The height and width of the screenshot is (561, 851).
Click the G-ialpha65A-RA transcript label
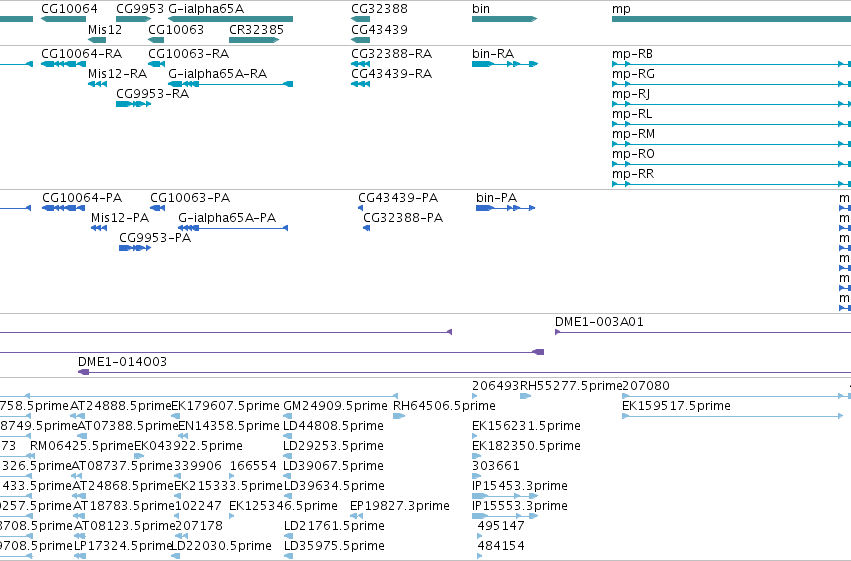218,74
